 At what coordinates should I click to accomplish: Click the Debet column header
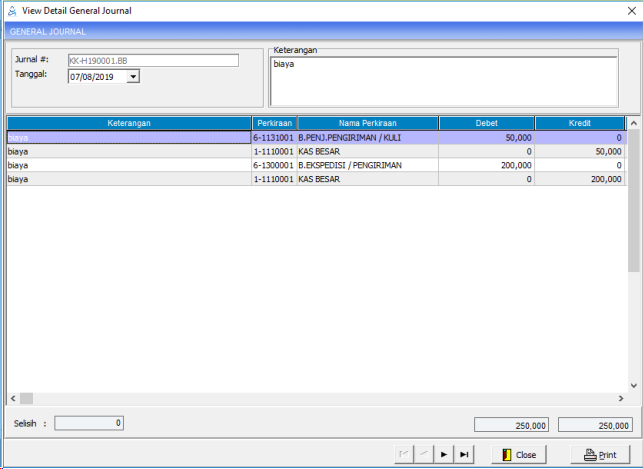(486, 123)
